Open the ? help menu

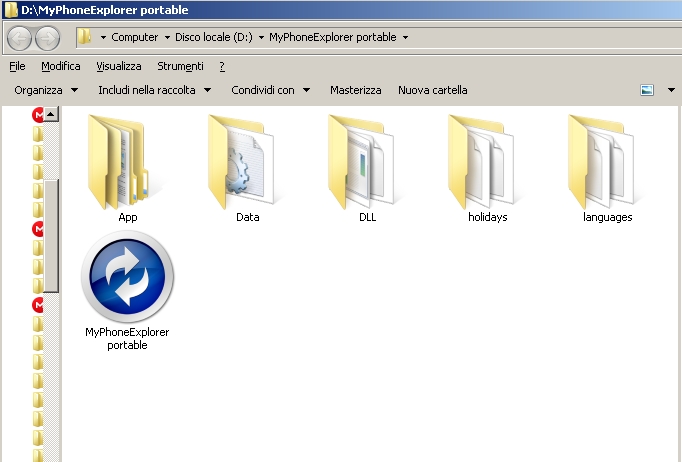(222, 66)
